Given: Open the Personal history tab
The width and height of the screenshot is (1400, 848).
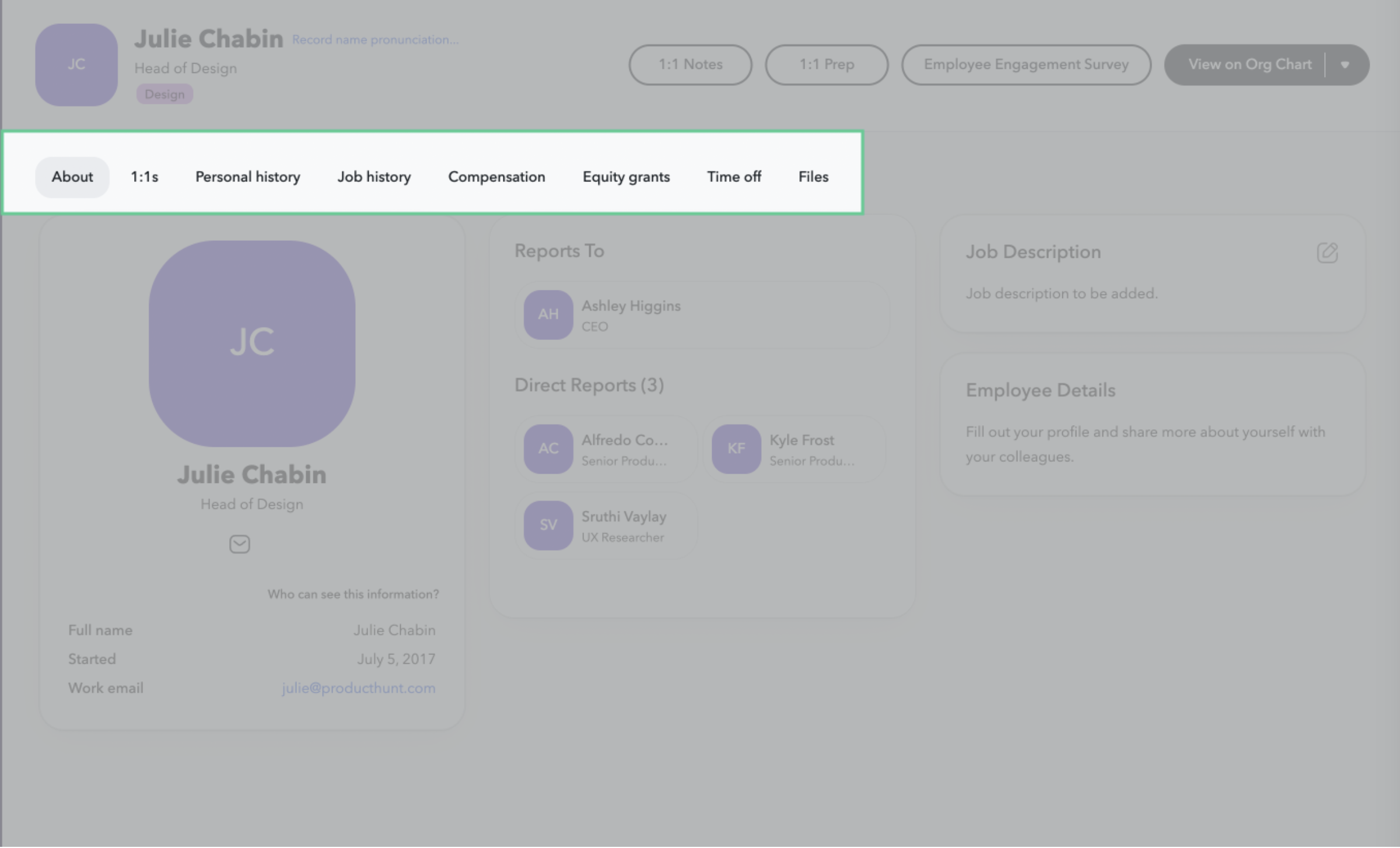Looking at the screenshot, I should (247, 177).
